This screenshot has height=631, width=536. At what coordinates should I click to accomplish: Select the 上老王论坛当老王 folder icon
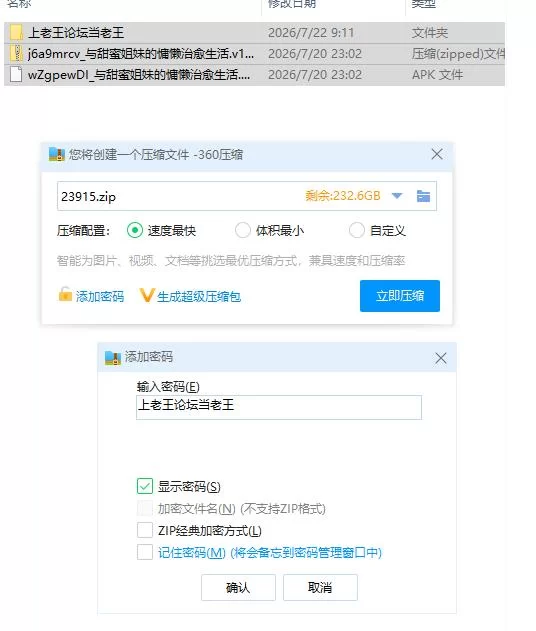16,33
